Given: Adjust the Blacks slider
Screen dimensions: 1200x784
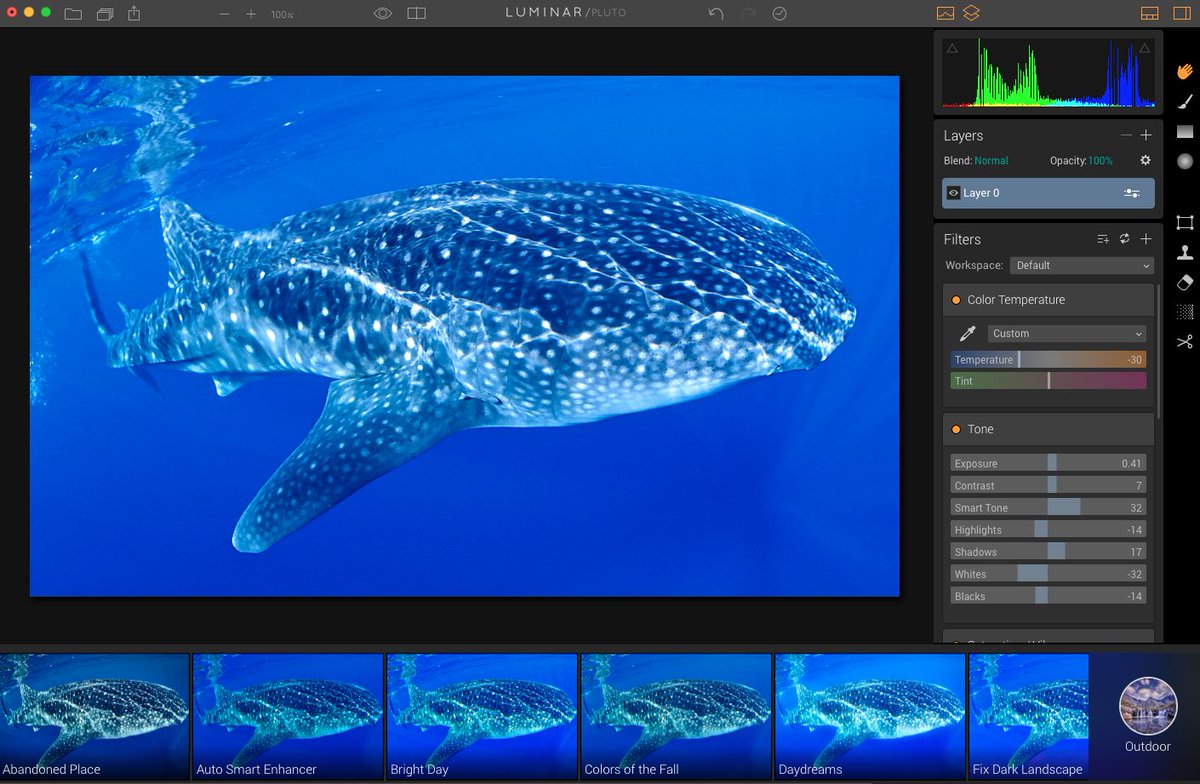Looking at the screenshot, I should click(x=1048, y=596).
